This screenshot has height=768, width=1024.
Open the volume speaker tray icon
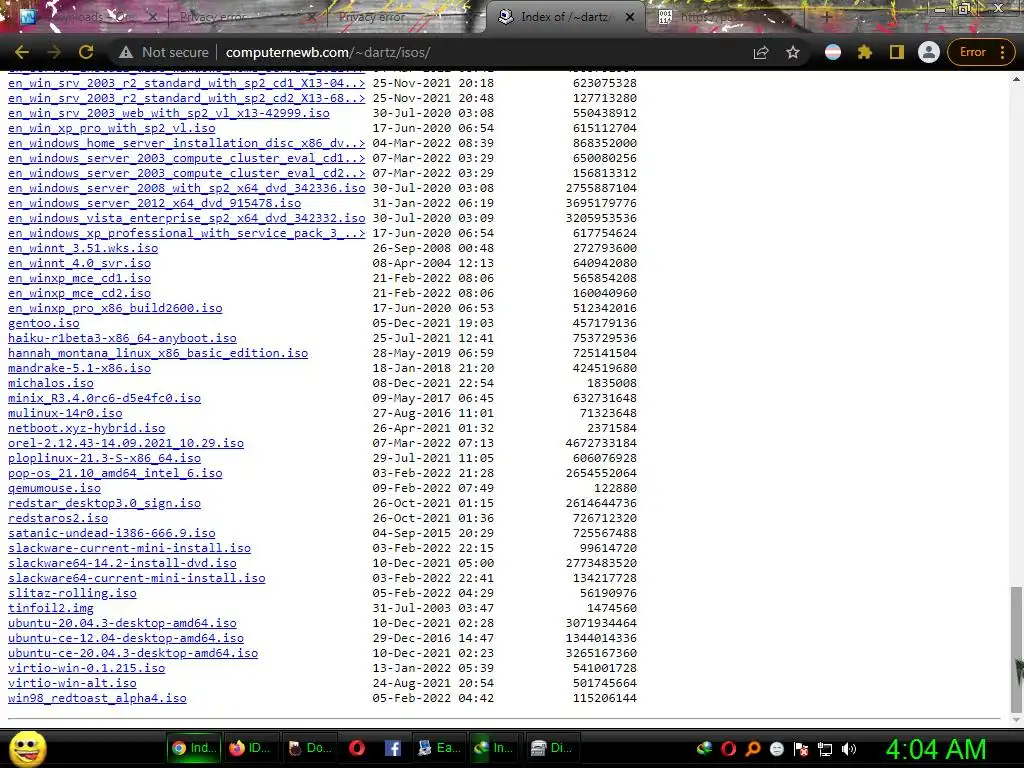click(849, 749)
